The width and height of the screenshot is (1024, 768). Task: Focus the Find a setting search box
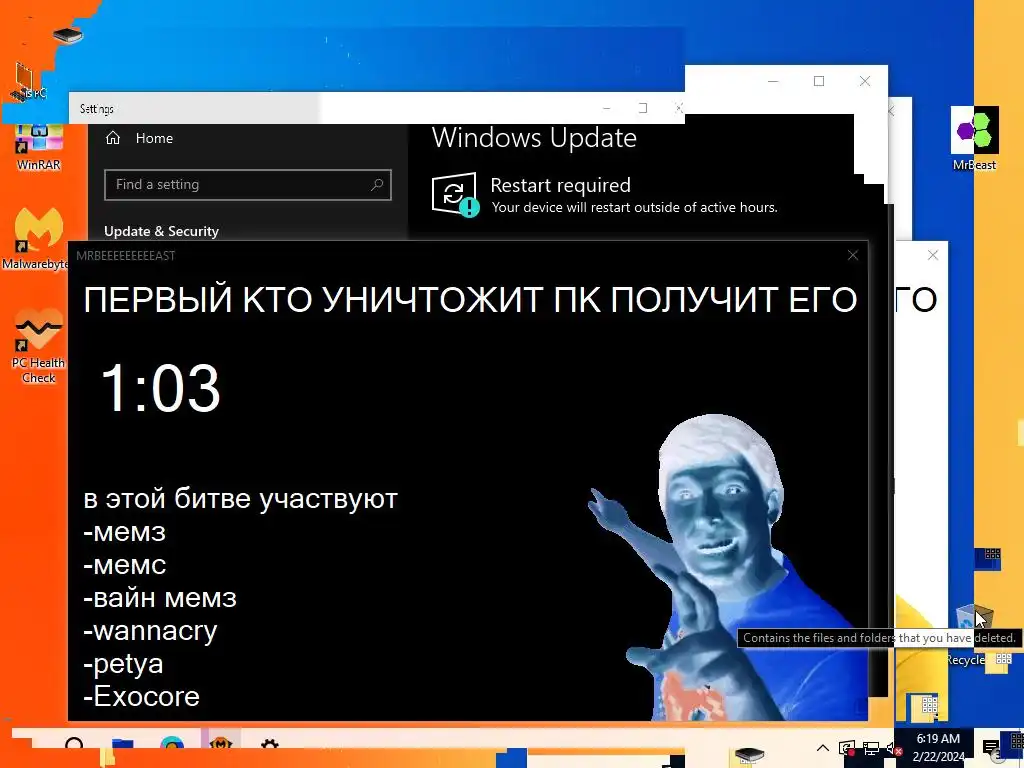(x=248, y=185)
